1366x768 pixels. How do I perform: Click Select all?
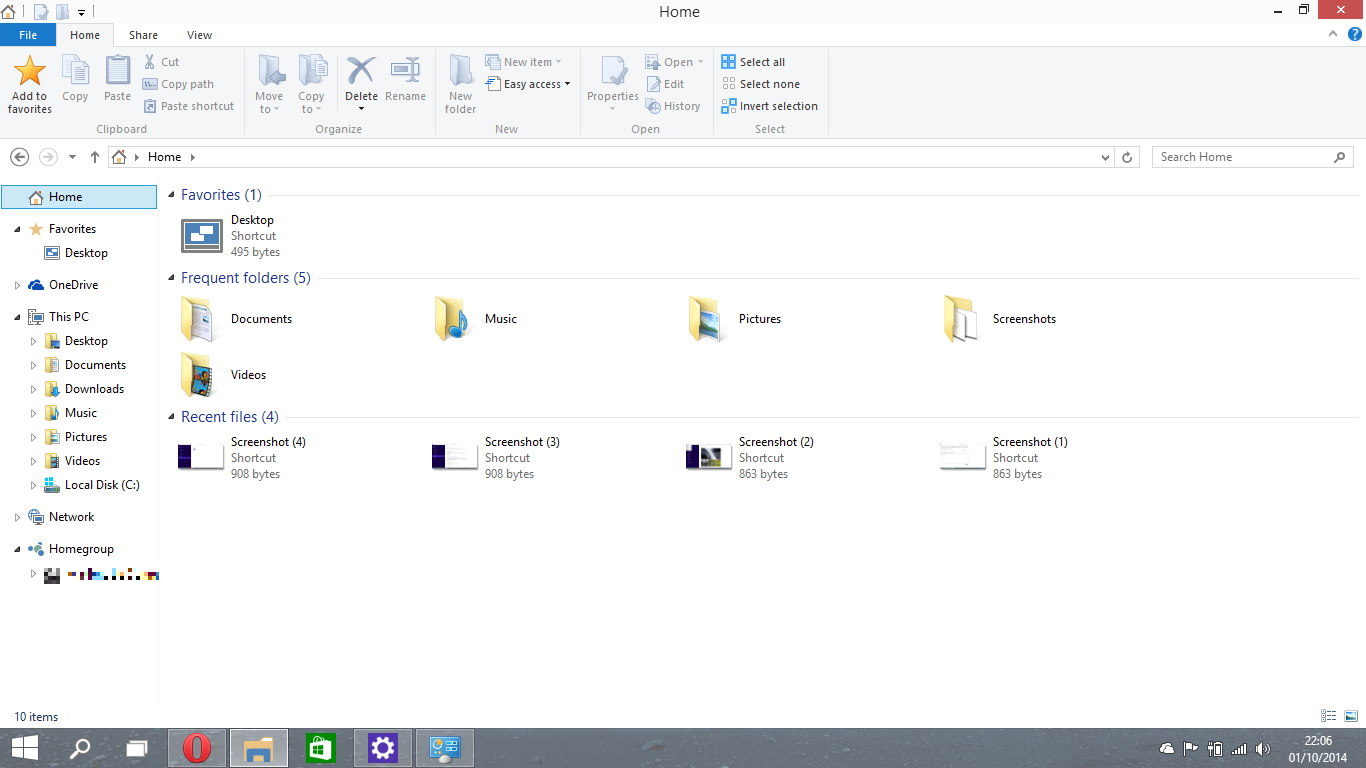pos(753,62)
